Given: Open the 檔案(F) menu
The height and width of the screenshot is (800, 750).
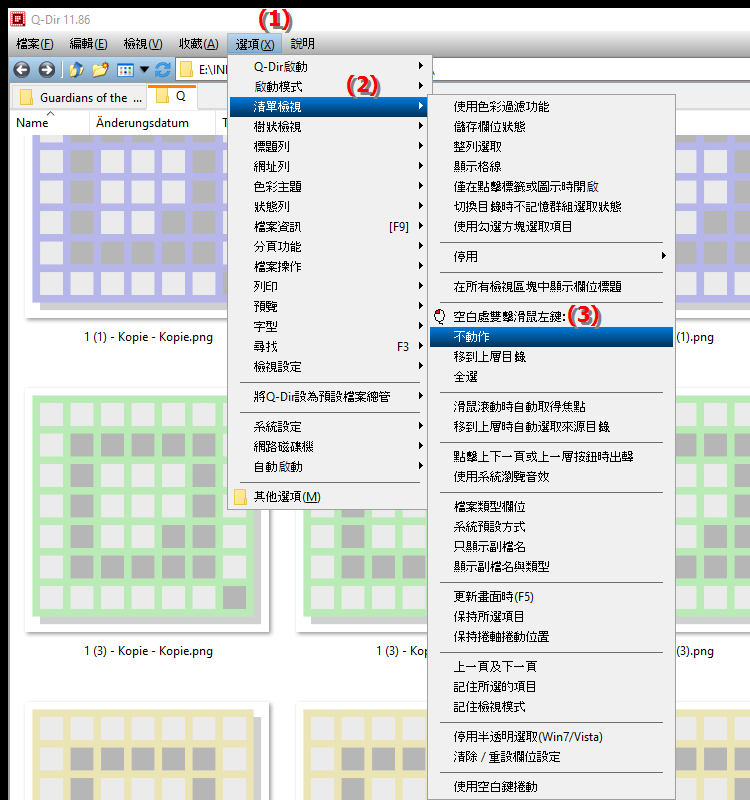Looking at the screenshot, I should 35,44.
